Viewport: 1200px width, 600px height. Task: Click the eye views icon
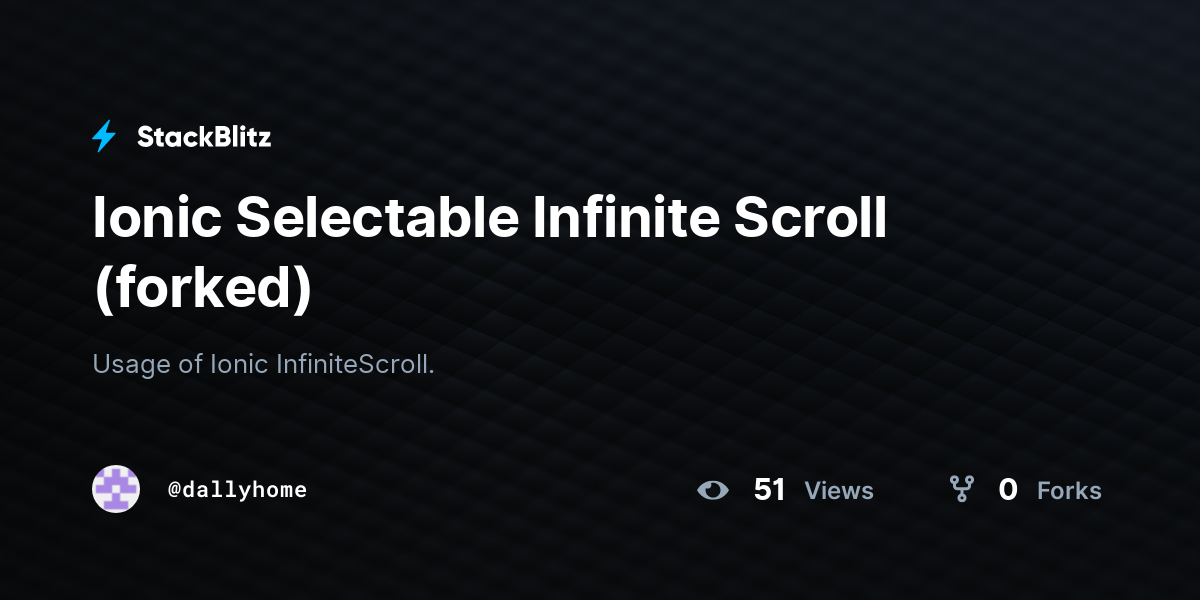[713, 490]
